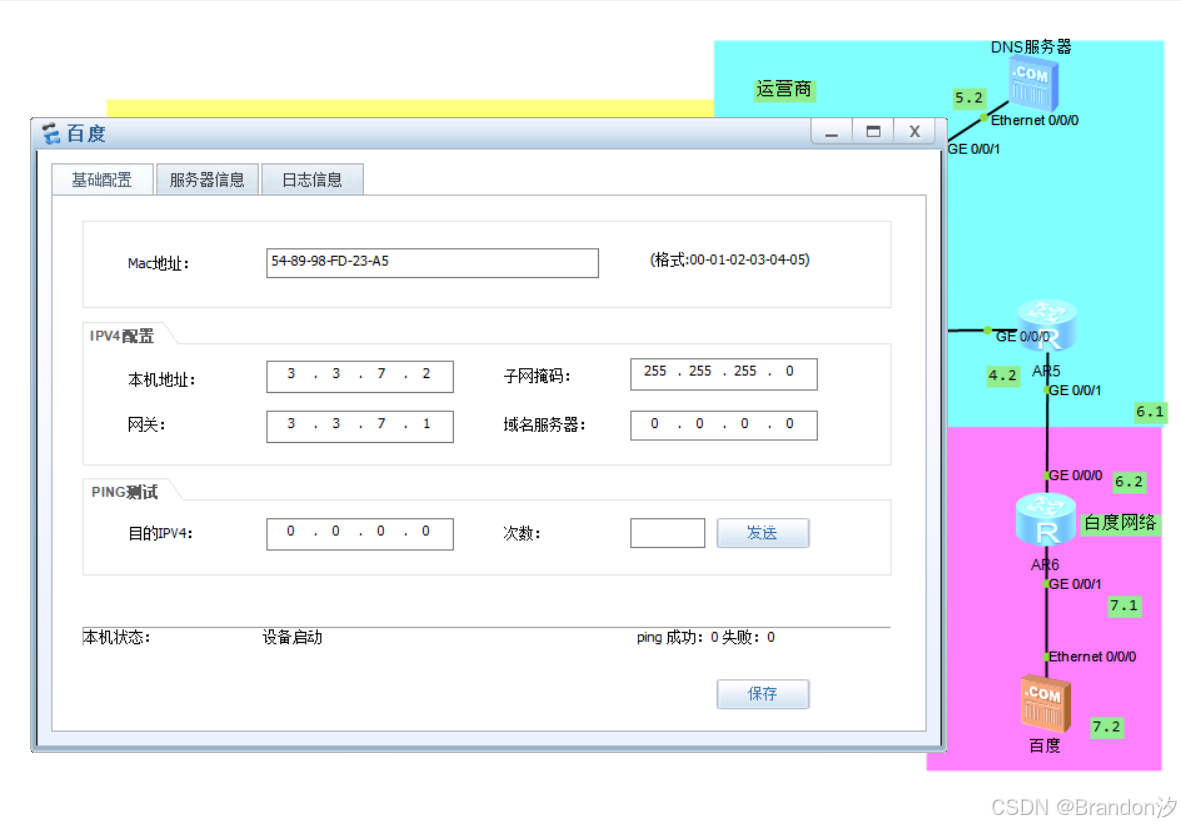Click the 运营商 label in topology

tap(783, 90)
